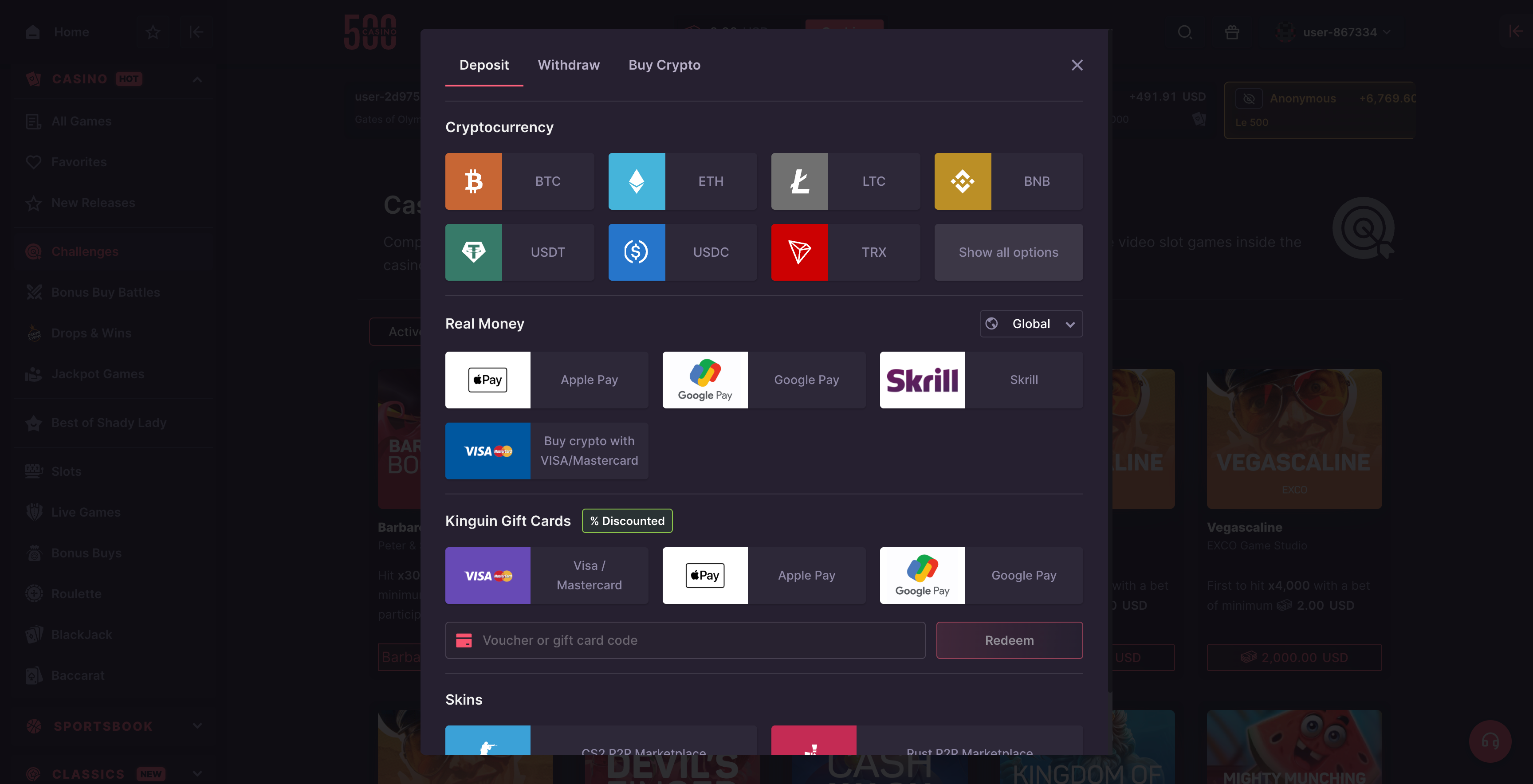Expand the user-867334 account menu
The image size is (1533, 784).
click(x=1339, y=32)
